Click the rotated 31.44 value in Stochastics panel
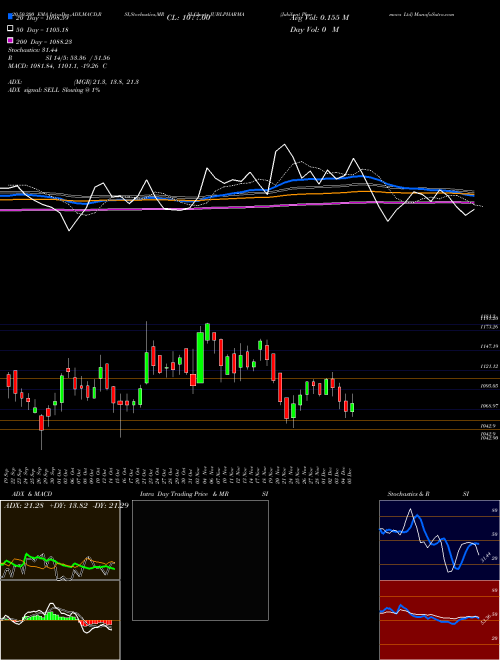This screenshot has height=660, width=500. click(486, 557)
